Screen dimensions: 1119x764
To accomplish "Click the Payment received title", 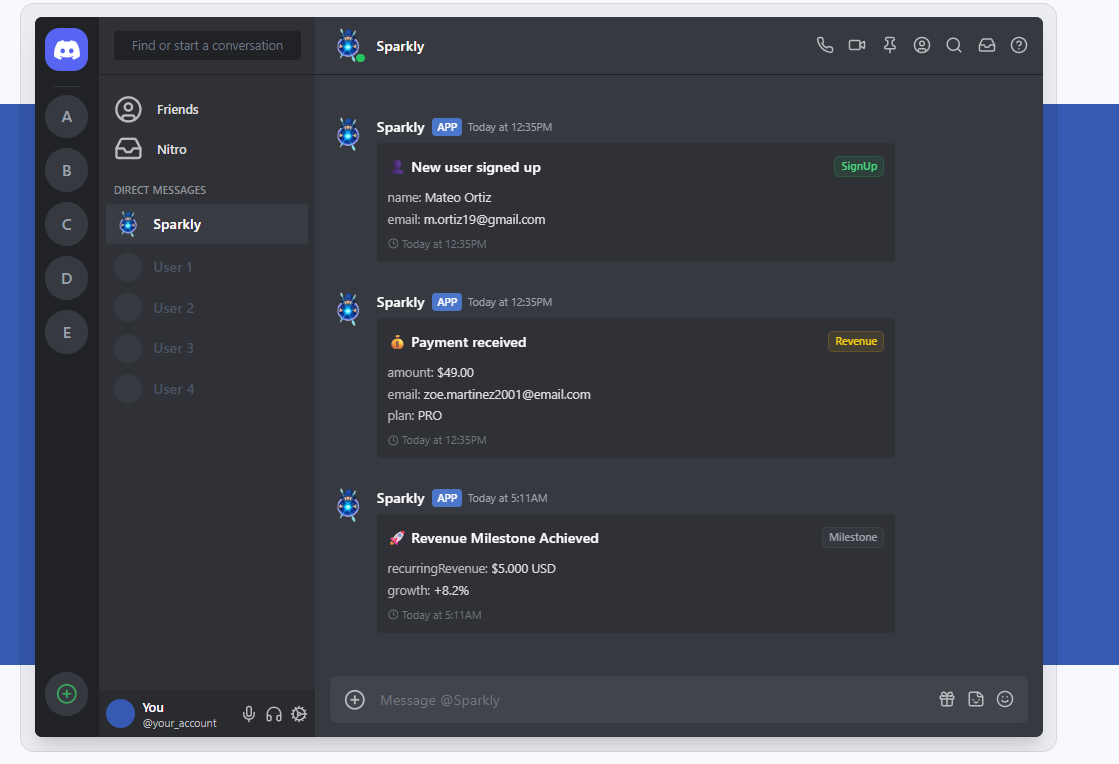I will 468,342.
